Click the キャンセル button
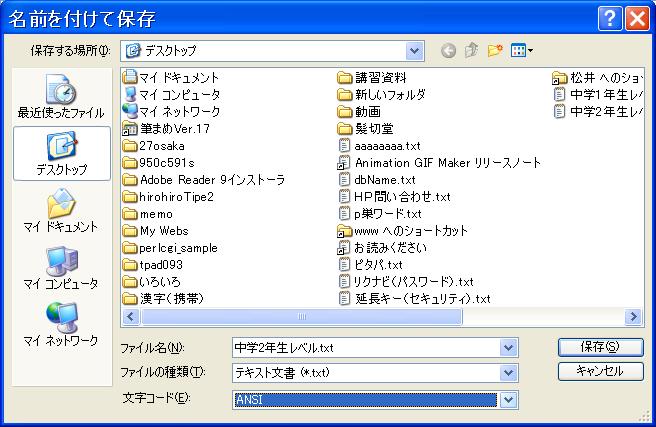The width and height of the screenshot is (656, 427). (x=599, y=371)
